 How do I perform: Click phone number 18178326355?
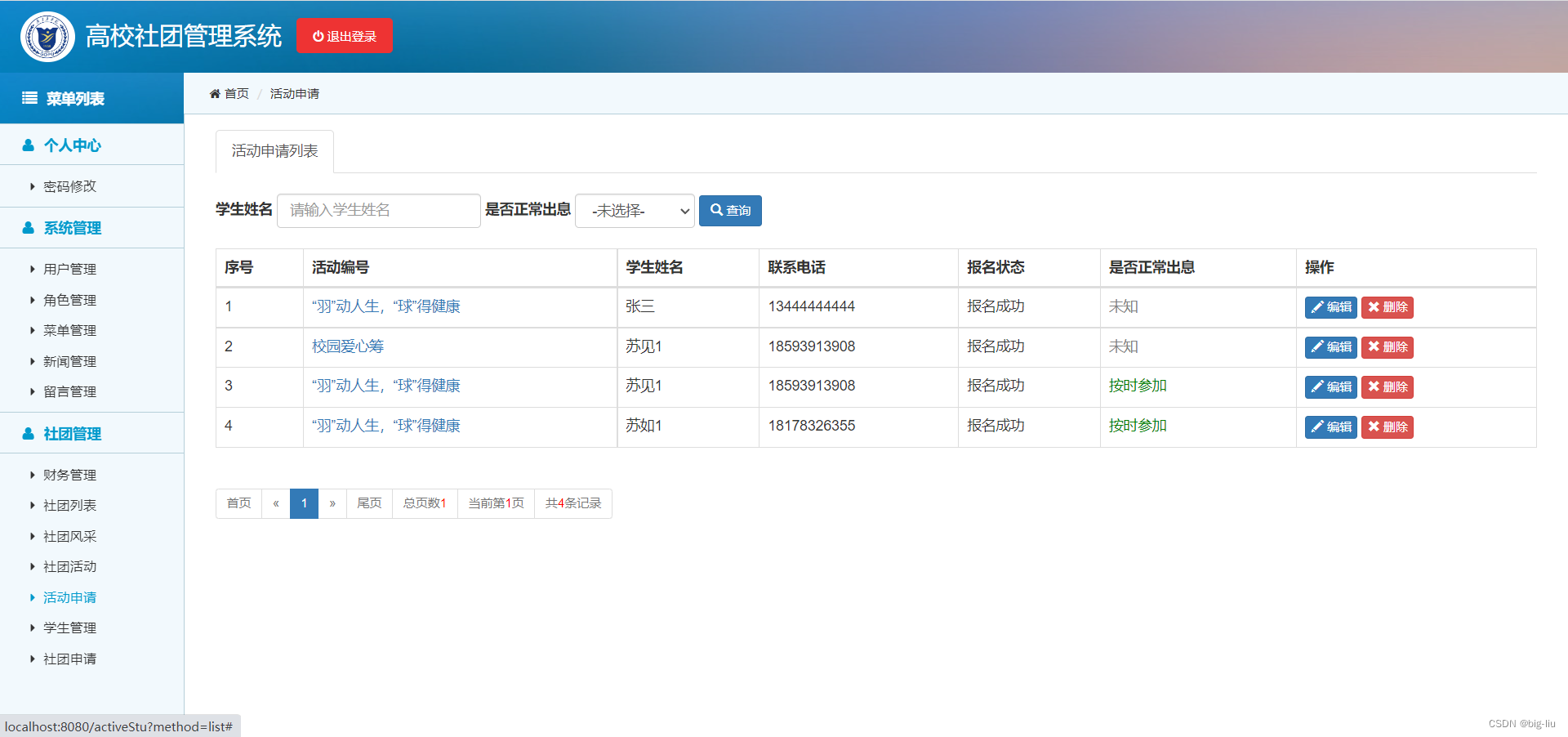click(x=812, y=426)
